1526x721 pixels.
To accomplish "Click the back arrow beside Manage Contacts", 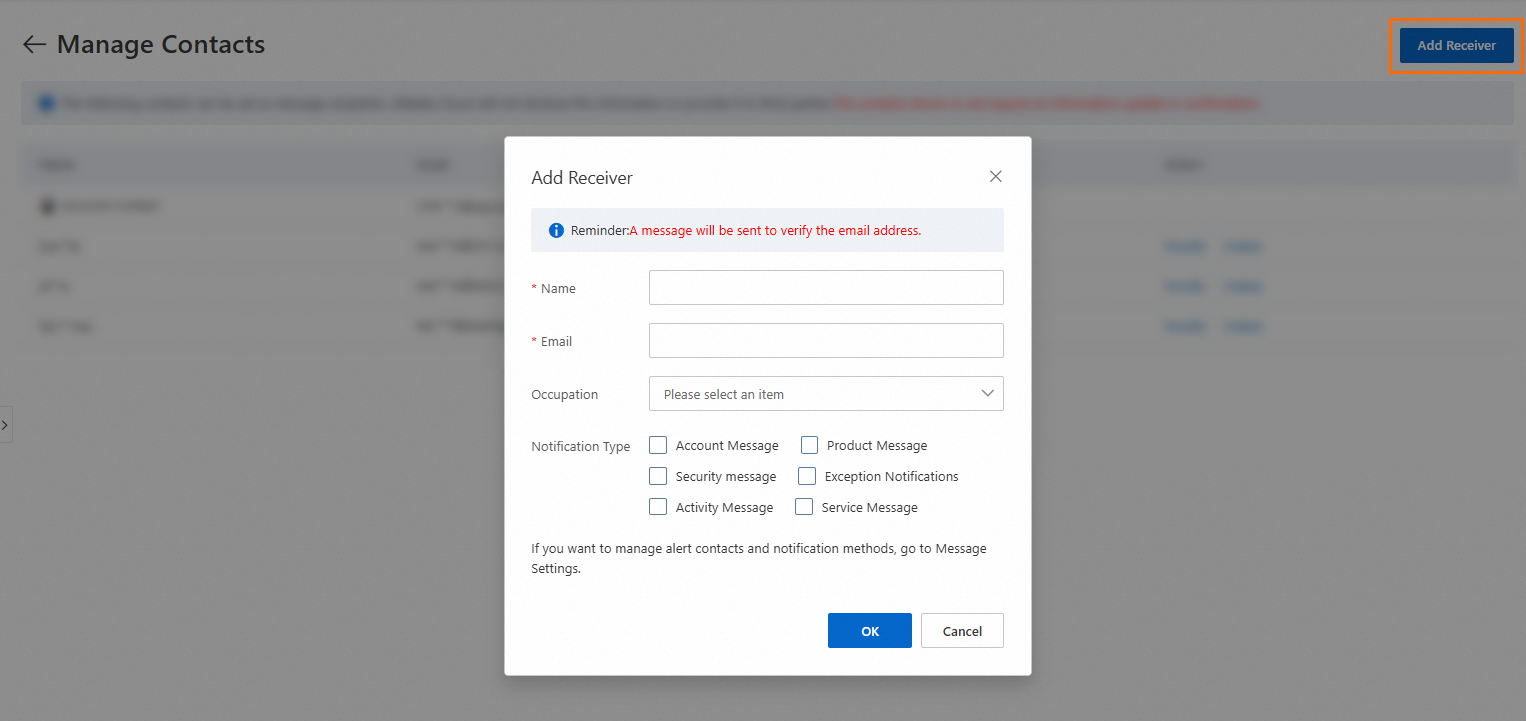I will click(x=35, y=45).
